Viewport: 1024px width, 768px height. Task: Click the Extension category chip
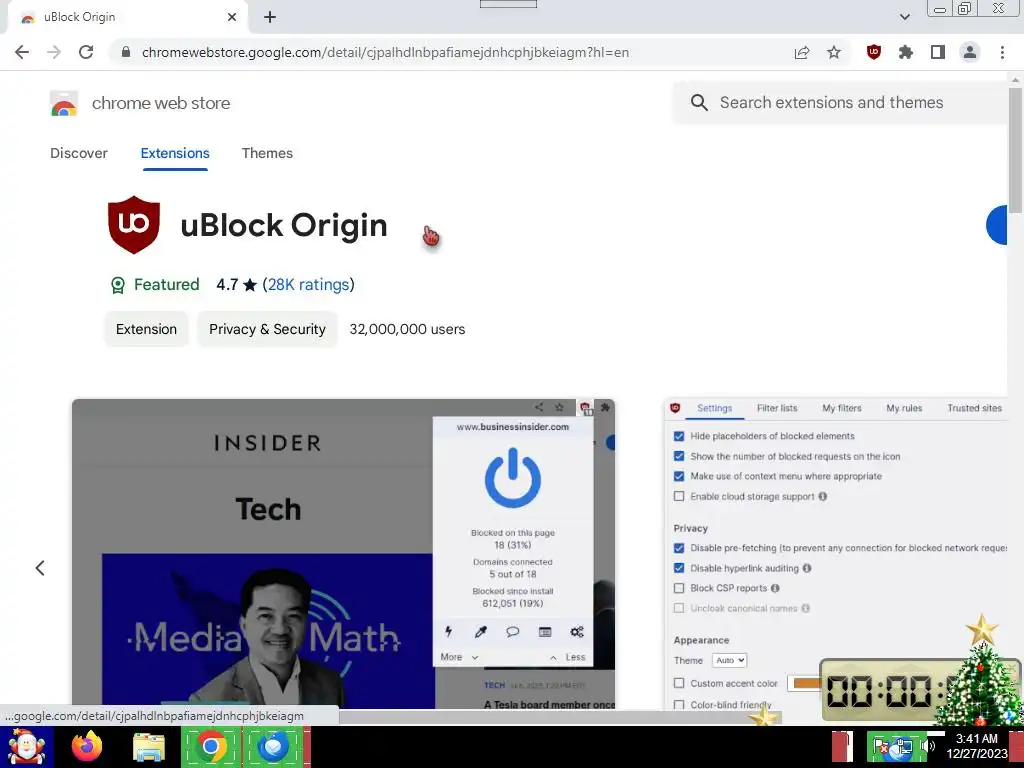coord(146,329)
